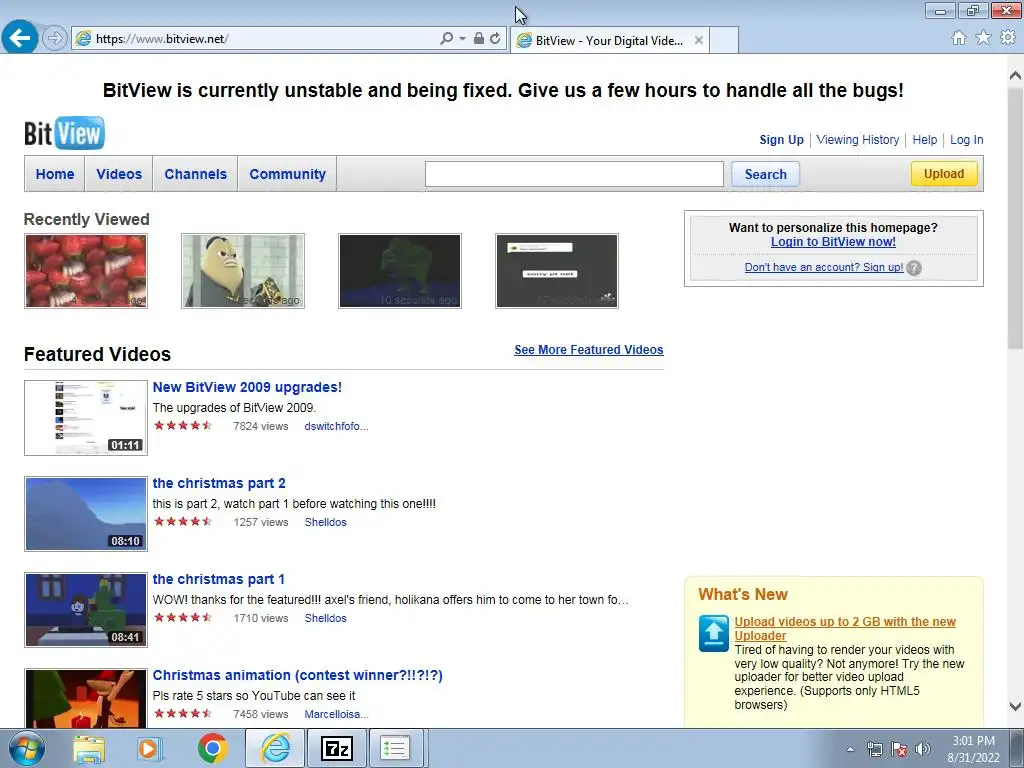1024x768 pixels.
Task: Open the gray 'sorry' recently viewed thumbnail
Action: point(557,270)
